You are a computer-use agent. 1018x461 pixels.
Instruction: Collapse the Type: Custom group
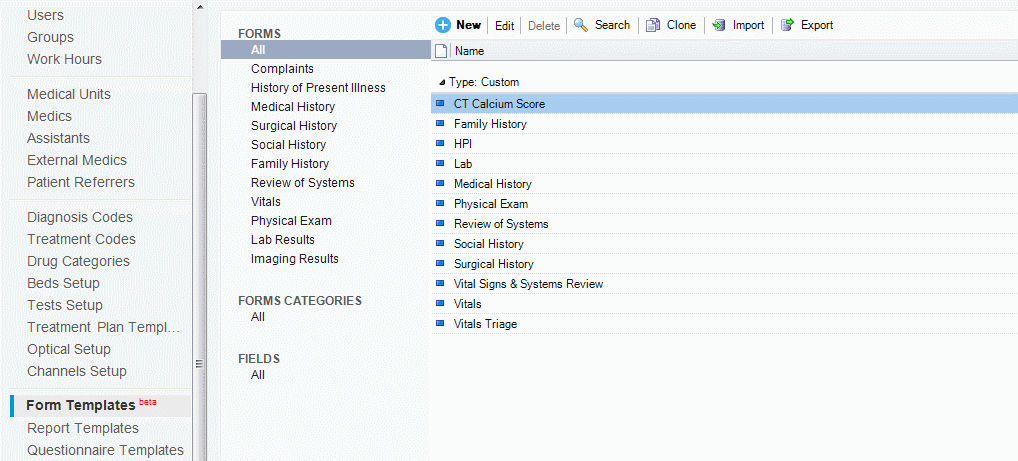coord(443,82)
